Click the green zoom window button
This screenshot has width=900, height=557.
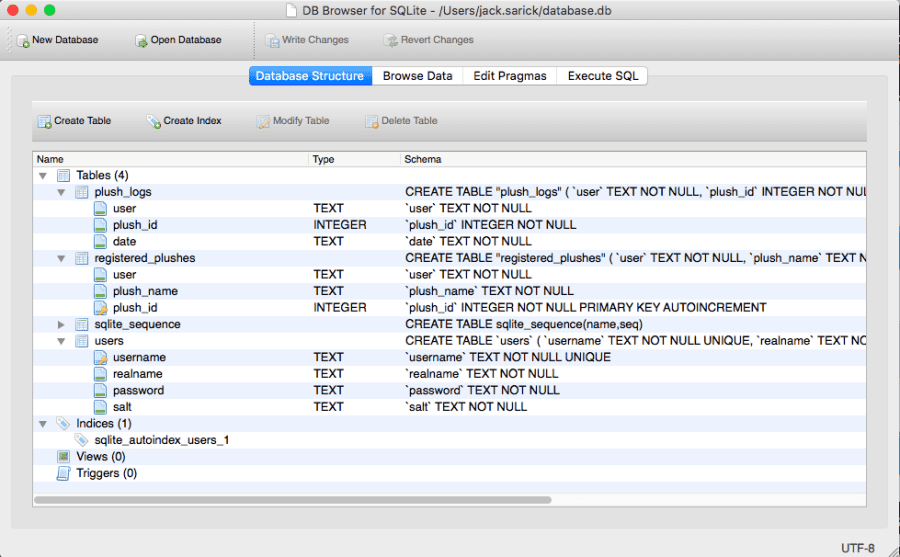click(49, 10)
